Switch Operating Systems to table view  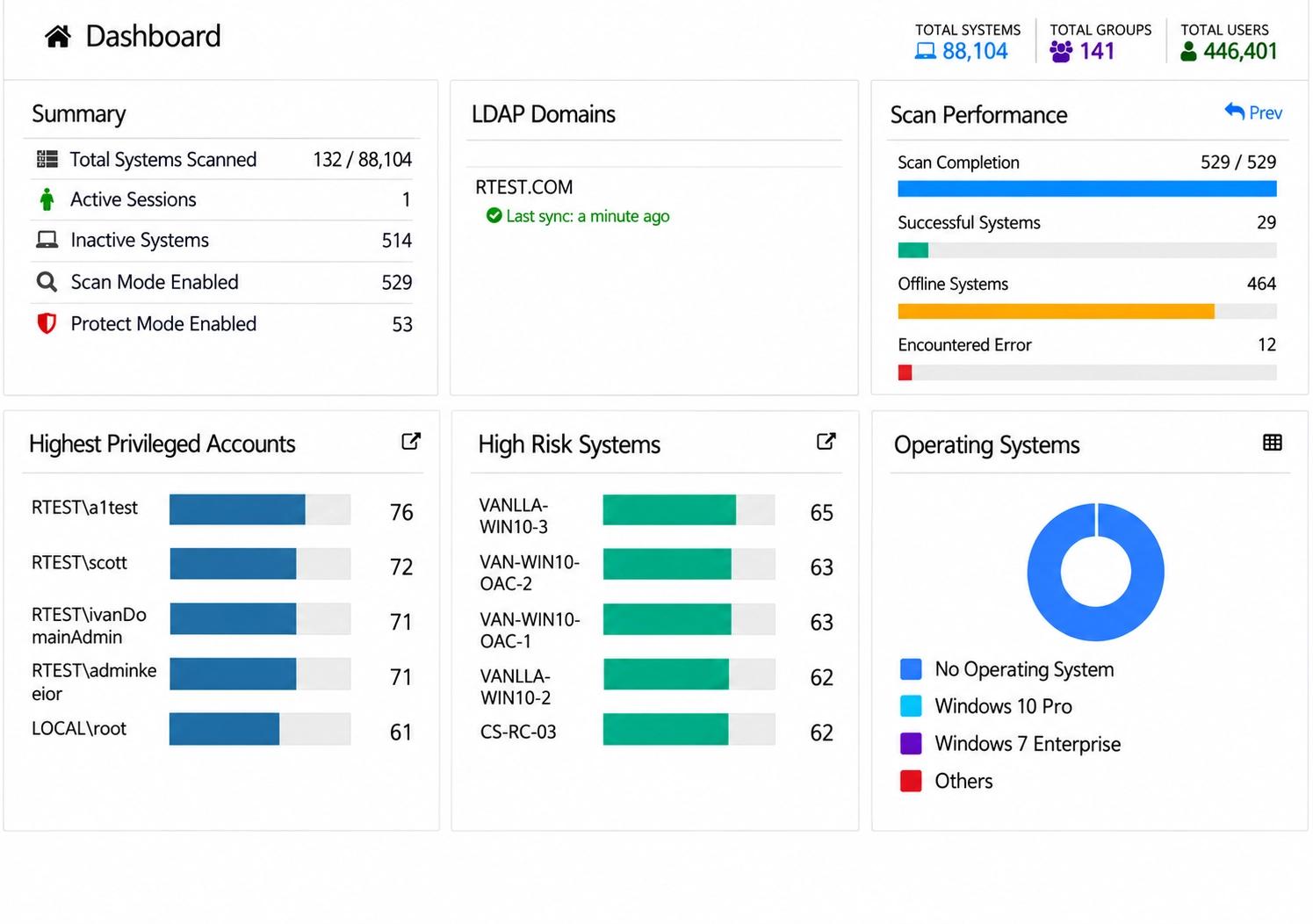coord(1273,442)
